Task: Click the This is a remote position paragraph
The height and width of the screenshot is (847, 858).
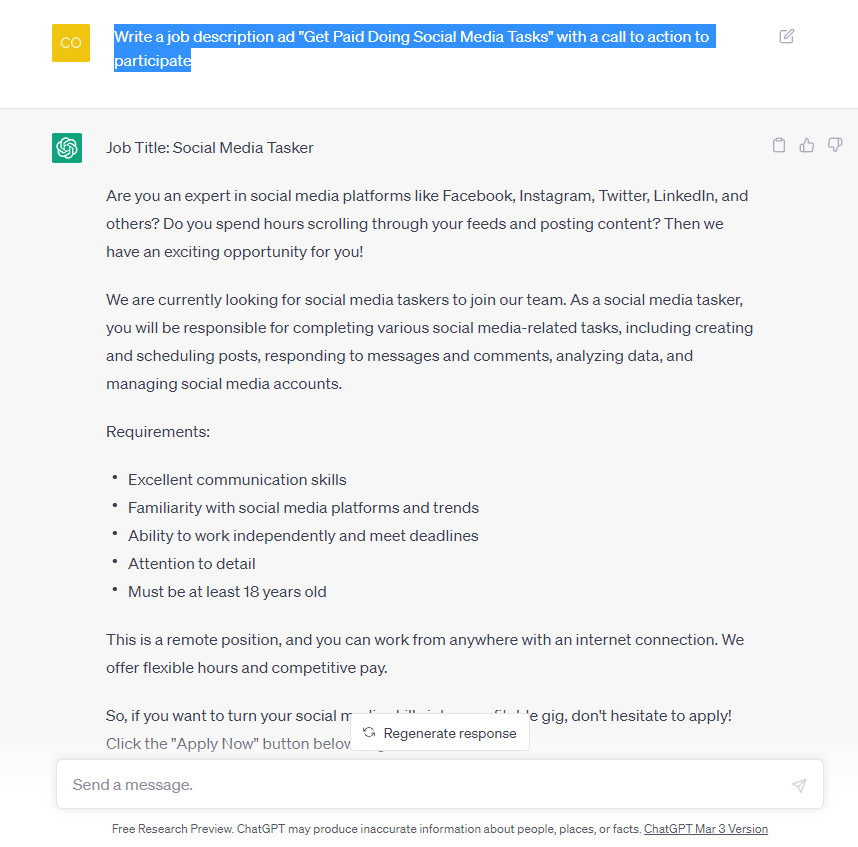Action: [425, 651]
